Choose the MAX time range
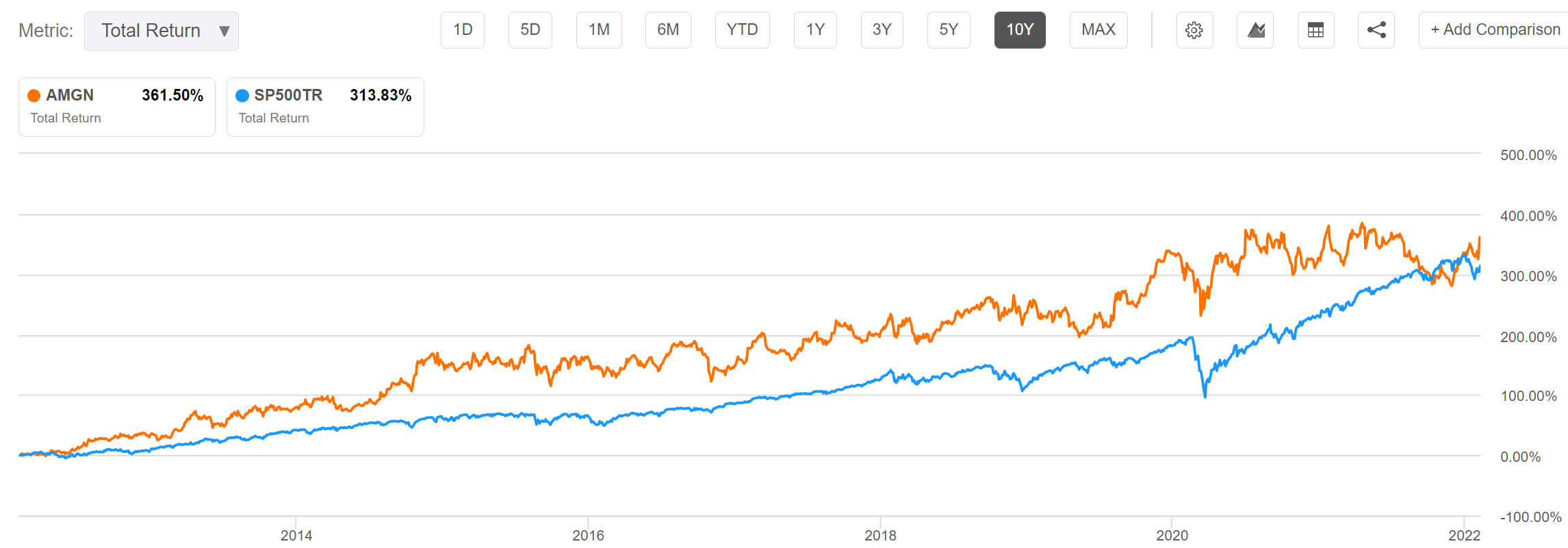The width and height of the screenshot is (1568, 548). tap(1098, 29)
